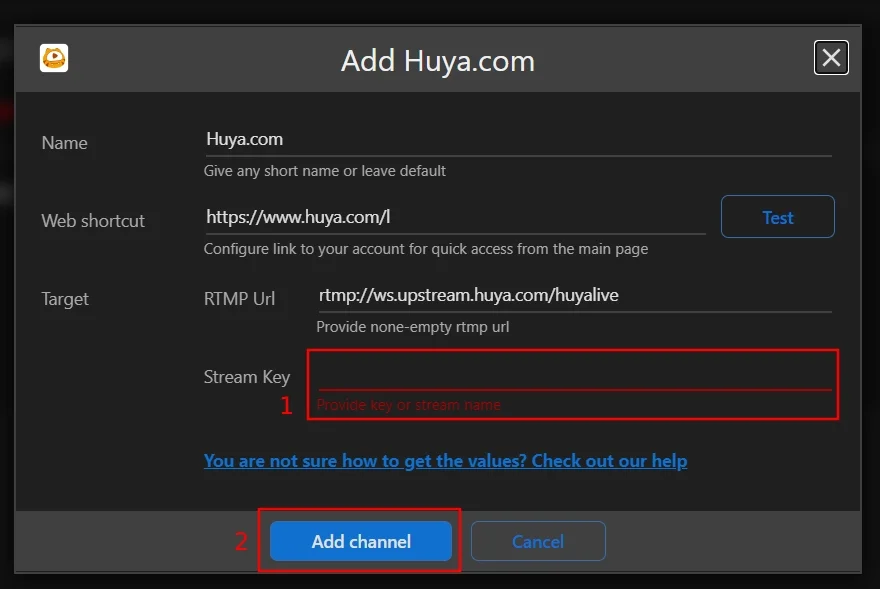Click the red 'Provide key or stream name' error
This screenshot has width=880, height=589.
coord(408,405)
